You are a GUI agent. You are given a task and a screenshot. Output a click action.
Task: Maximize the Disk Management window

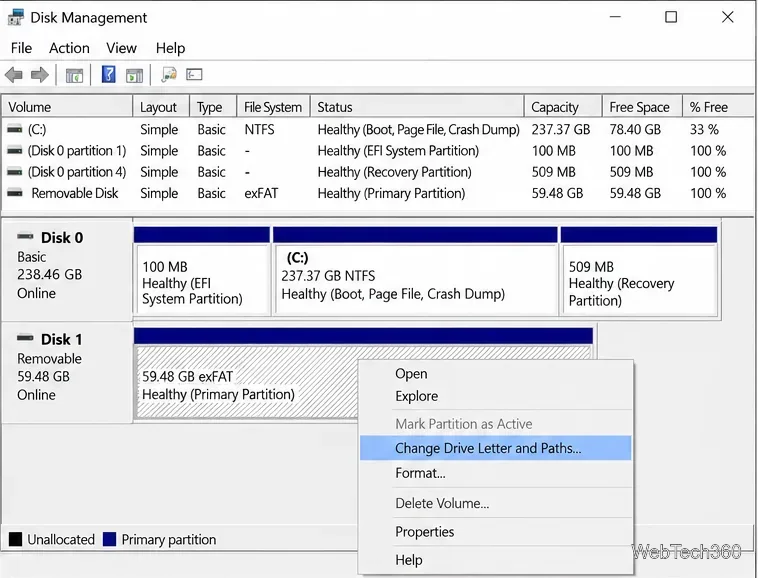pos(671,17)
